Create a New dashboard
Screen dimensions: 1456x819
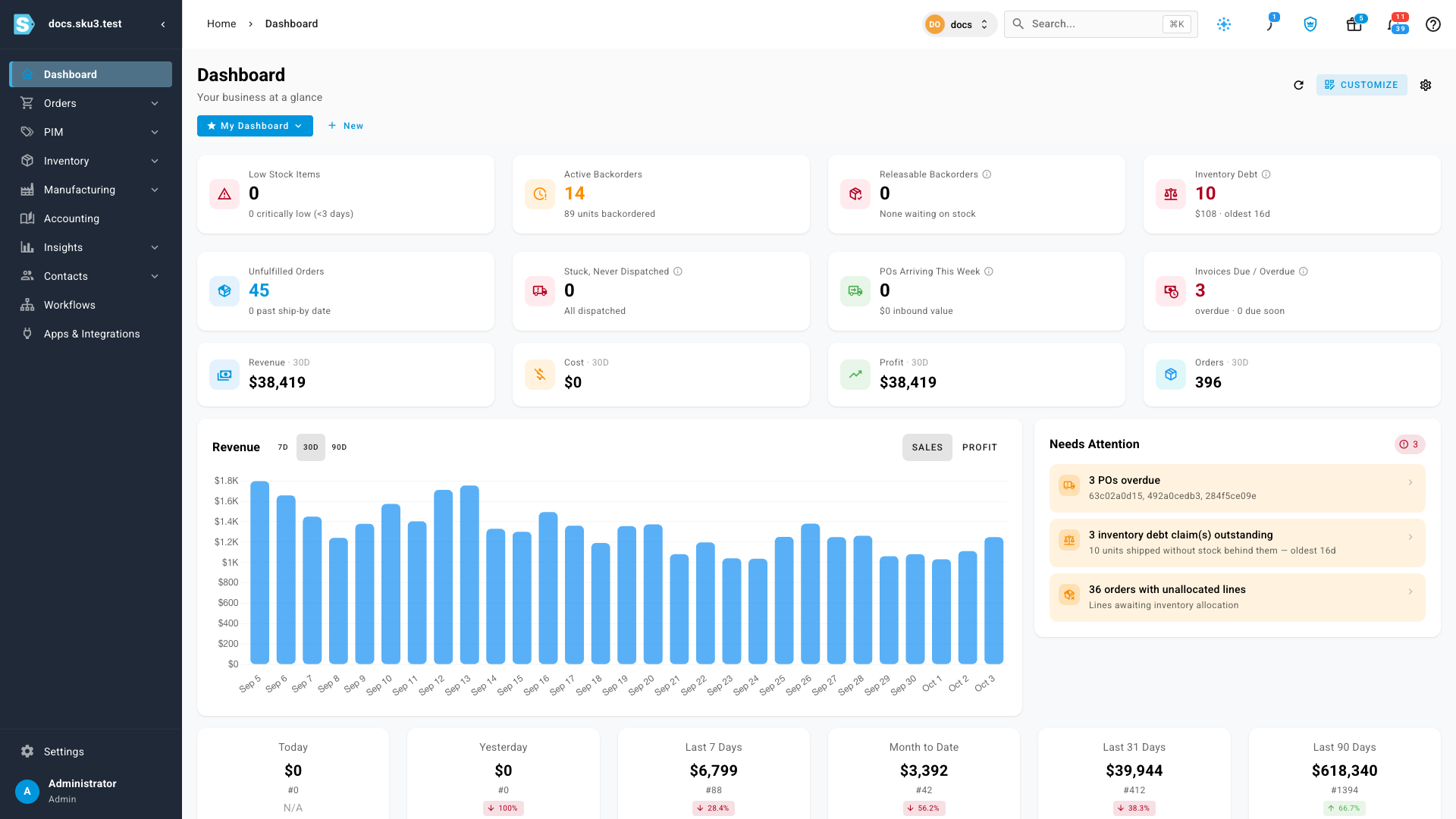(346, 126)
